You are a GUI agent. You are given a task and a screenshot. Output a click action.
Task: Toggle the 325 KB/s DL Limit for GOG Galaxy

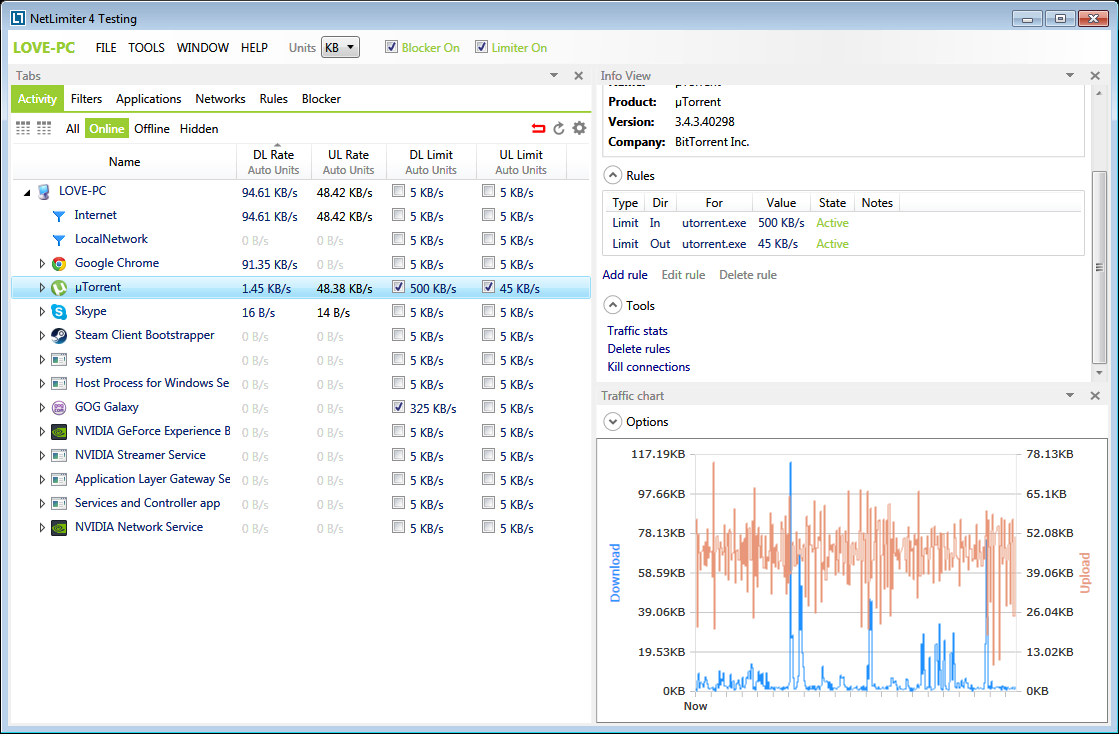pos(398,407)
